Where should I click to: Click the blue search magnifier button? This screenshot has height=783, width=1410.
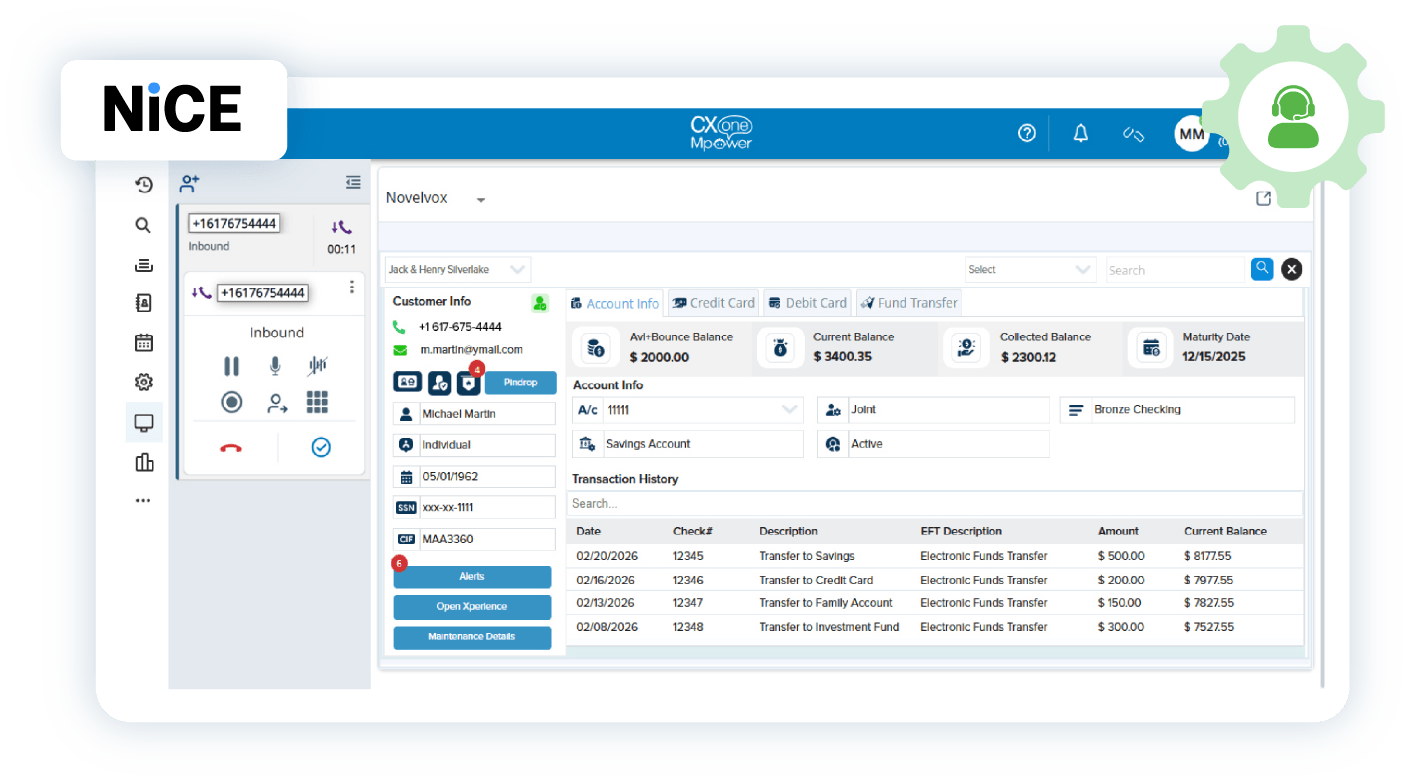(1262, 268)
